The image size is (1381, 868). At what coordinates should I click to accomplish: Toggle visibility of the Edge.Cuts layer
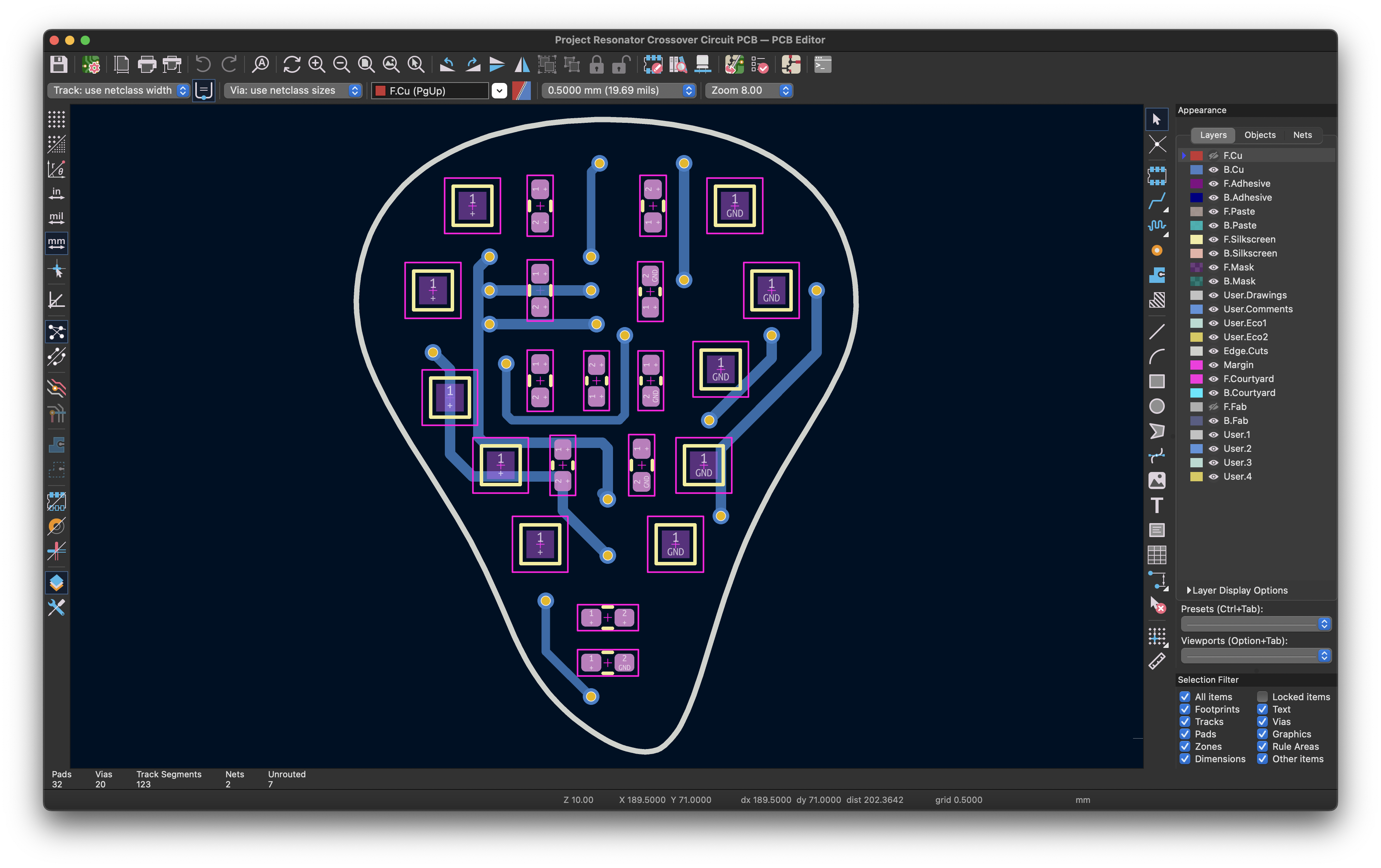coord(1214,351)
